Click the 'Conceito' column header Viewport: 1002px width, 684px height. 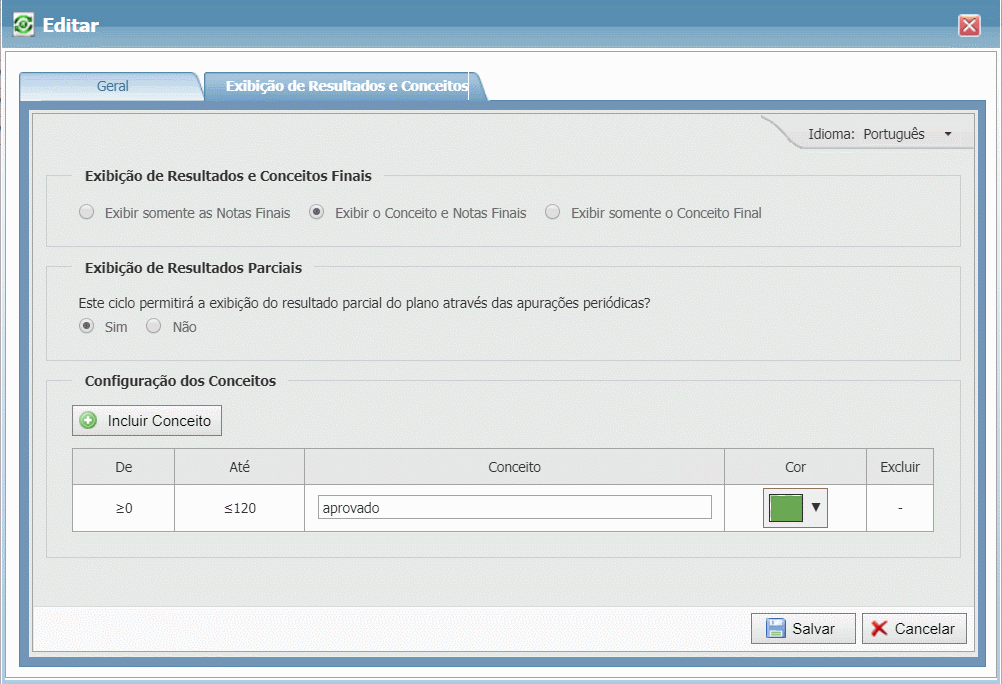514,467
